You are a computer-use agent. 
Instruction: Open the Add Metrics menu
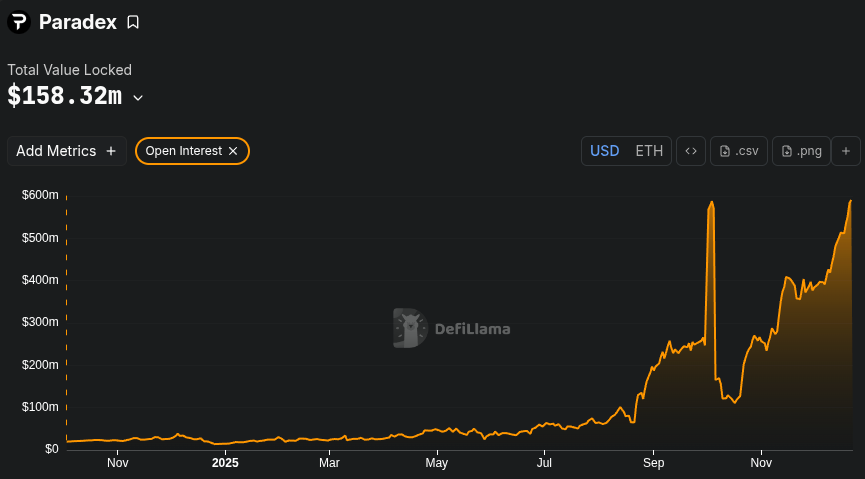coord(67,151)
